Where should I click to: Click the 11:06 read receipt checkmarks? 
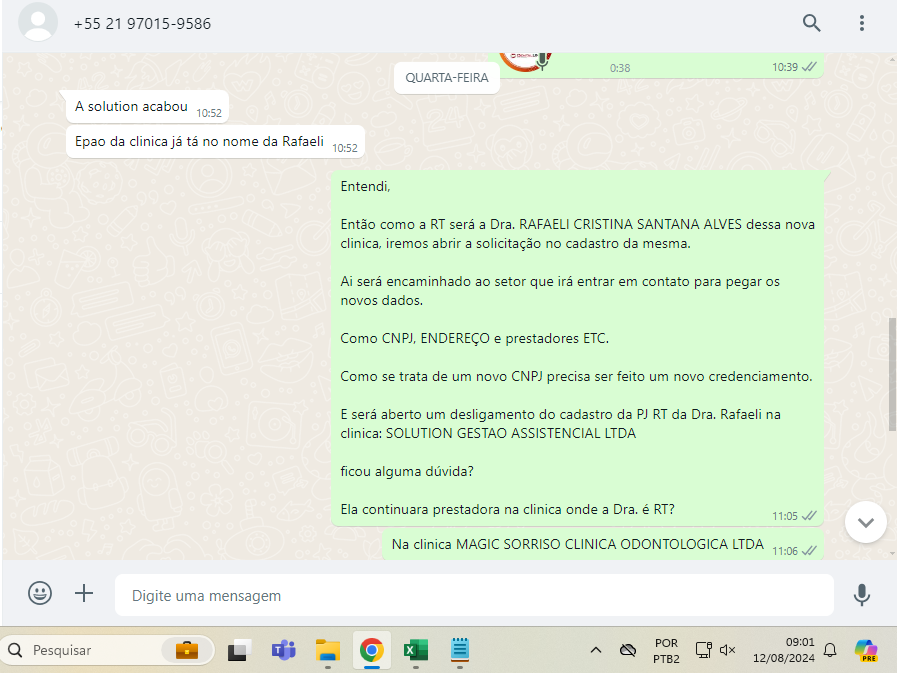809,551
